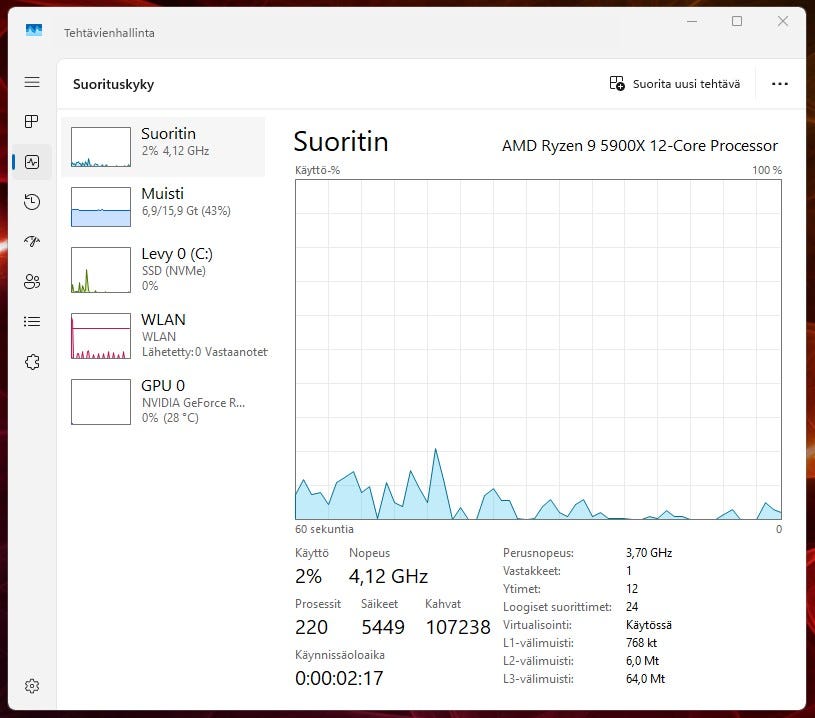
Task: Select the Suoritin performance item
Action: 163,147
